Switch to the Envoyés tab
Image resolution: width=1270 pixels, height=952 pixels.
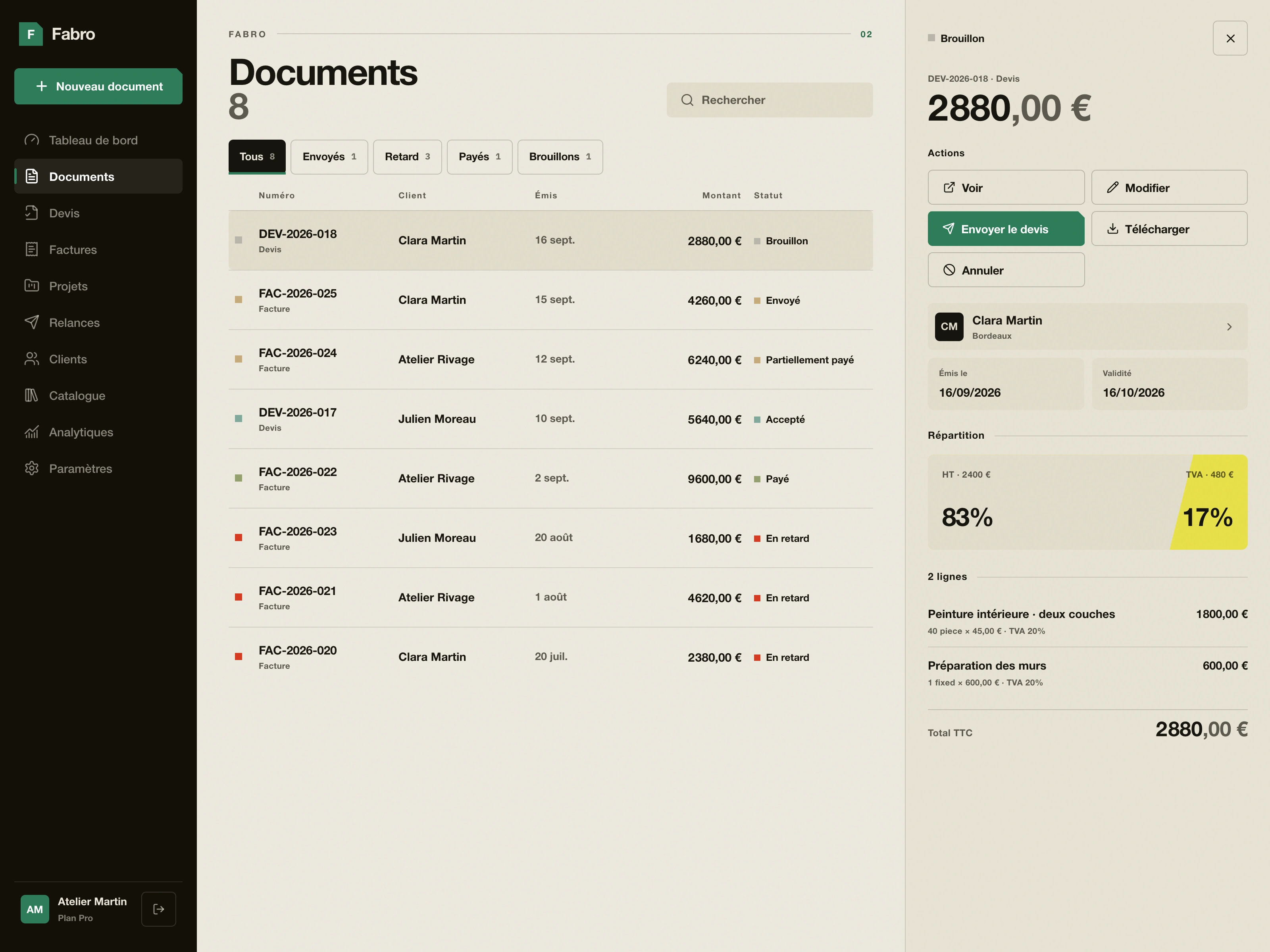(x=329, y=157)
